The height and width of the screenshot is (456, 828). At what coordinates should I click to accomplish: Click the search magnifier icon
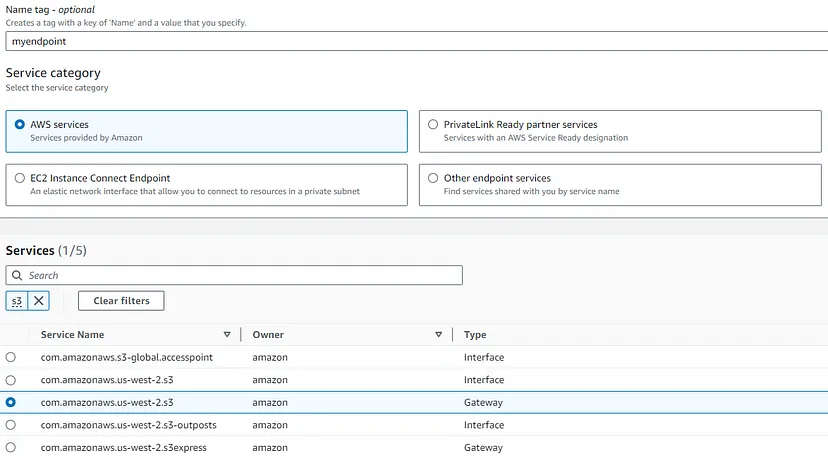coord(17,276)
